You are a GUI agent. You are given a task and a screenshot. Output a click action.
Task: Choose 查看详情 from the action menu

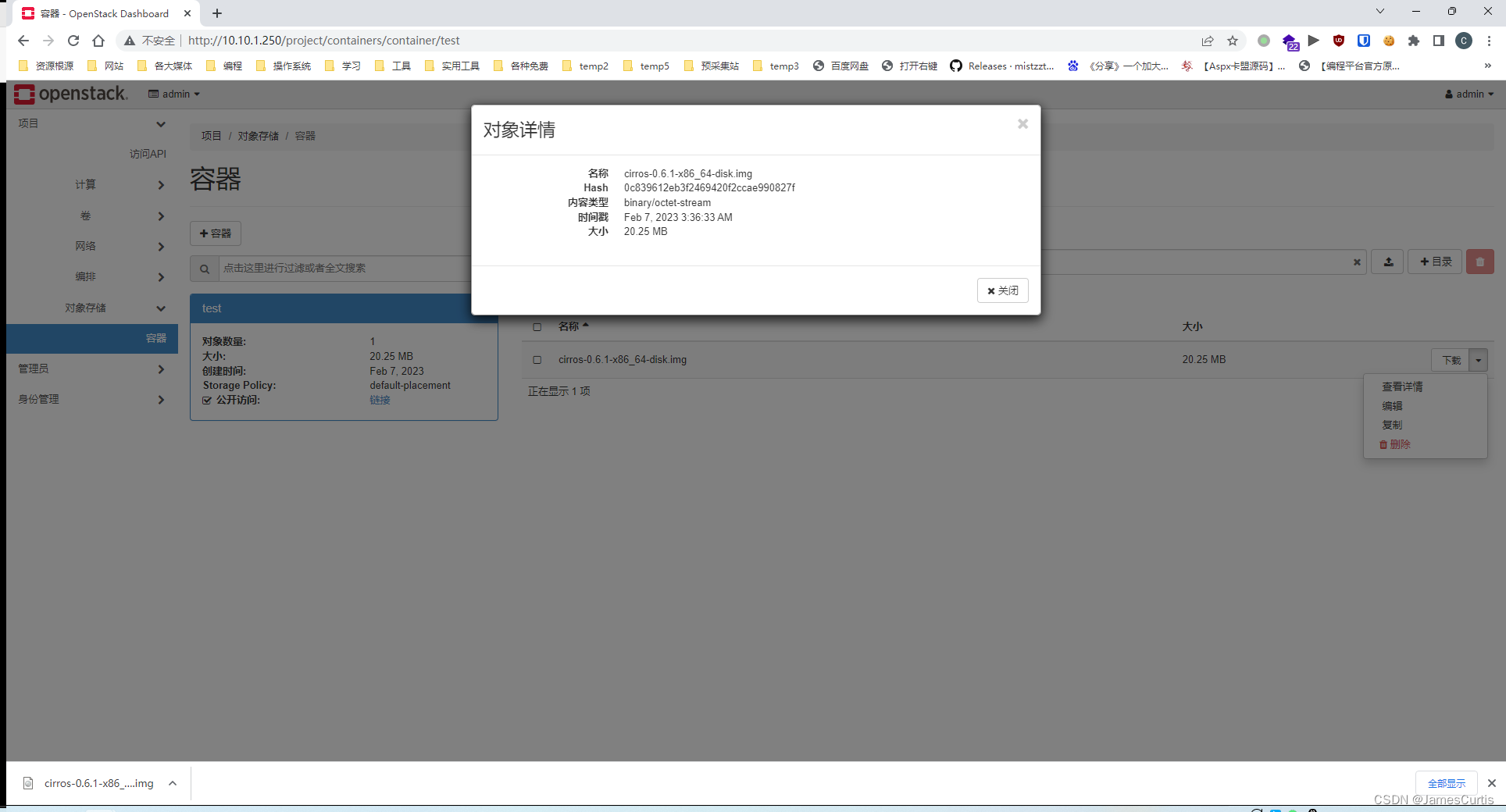coord(1402,386)
